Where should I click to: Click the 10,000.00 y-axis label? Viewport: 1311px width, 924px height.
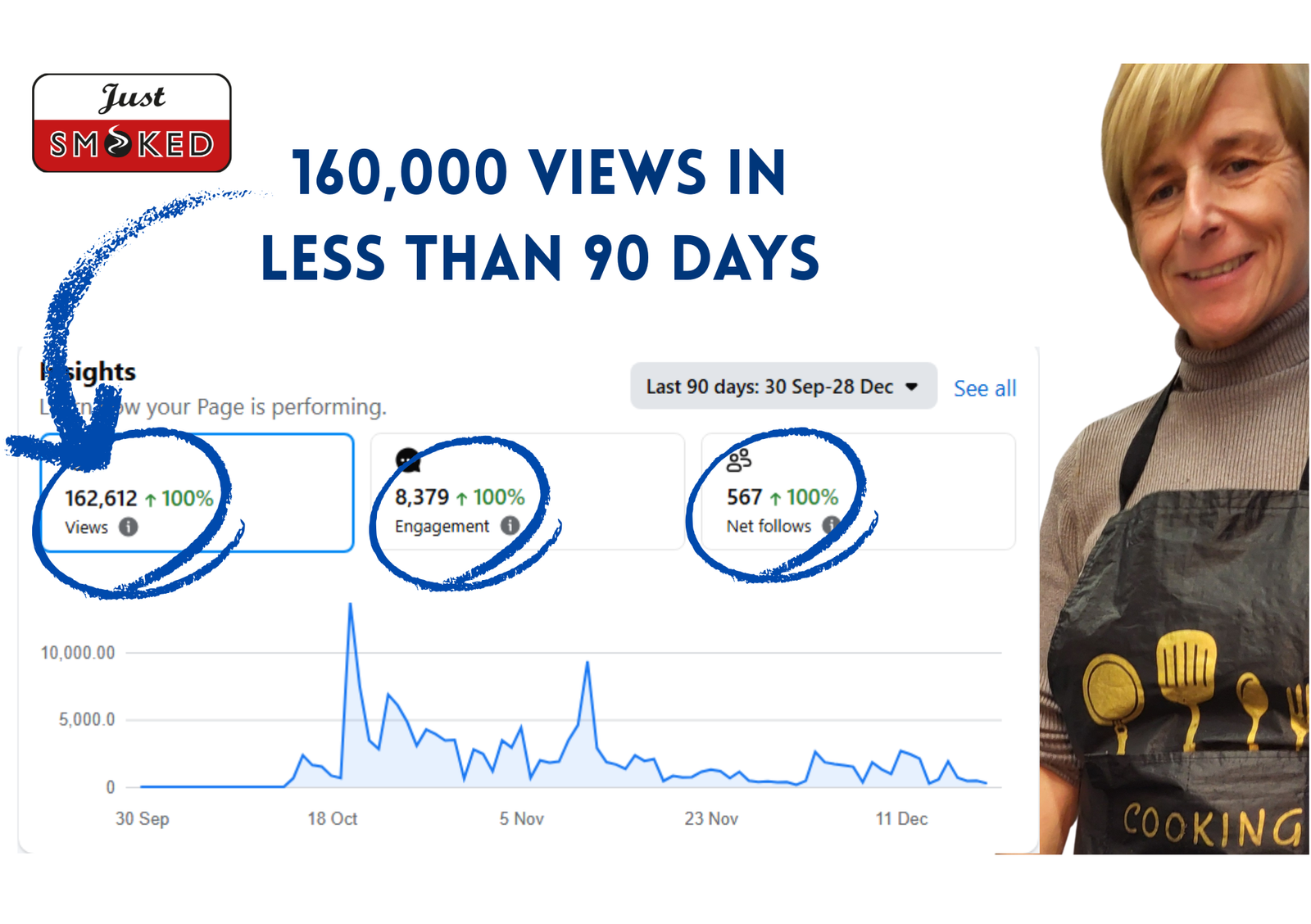[x=78, y=653]
